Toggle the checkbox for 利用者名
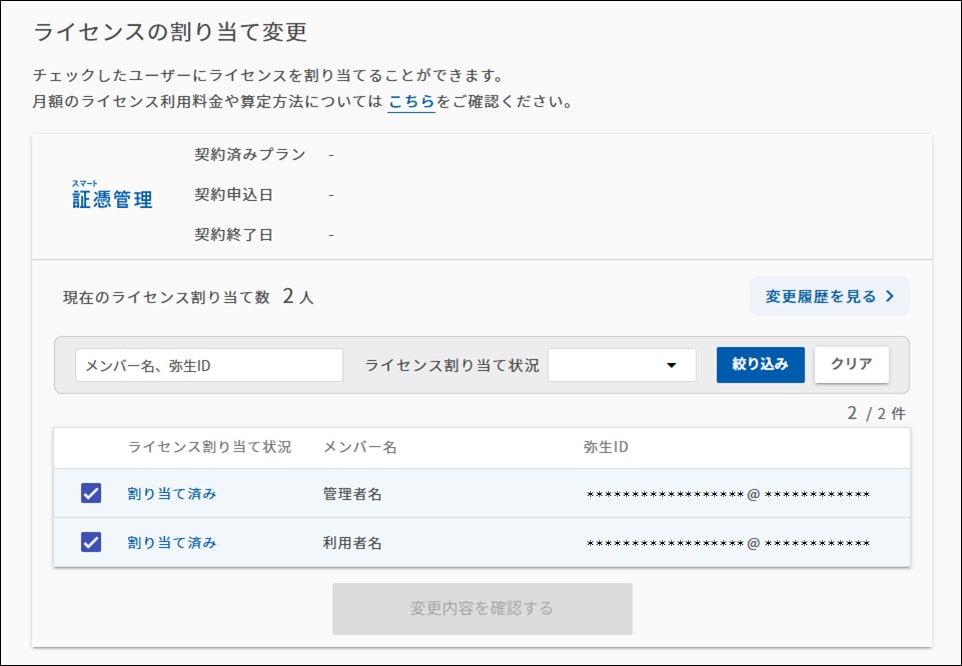962x666 pixels. point(91,542)
